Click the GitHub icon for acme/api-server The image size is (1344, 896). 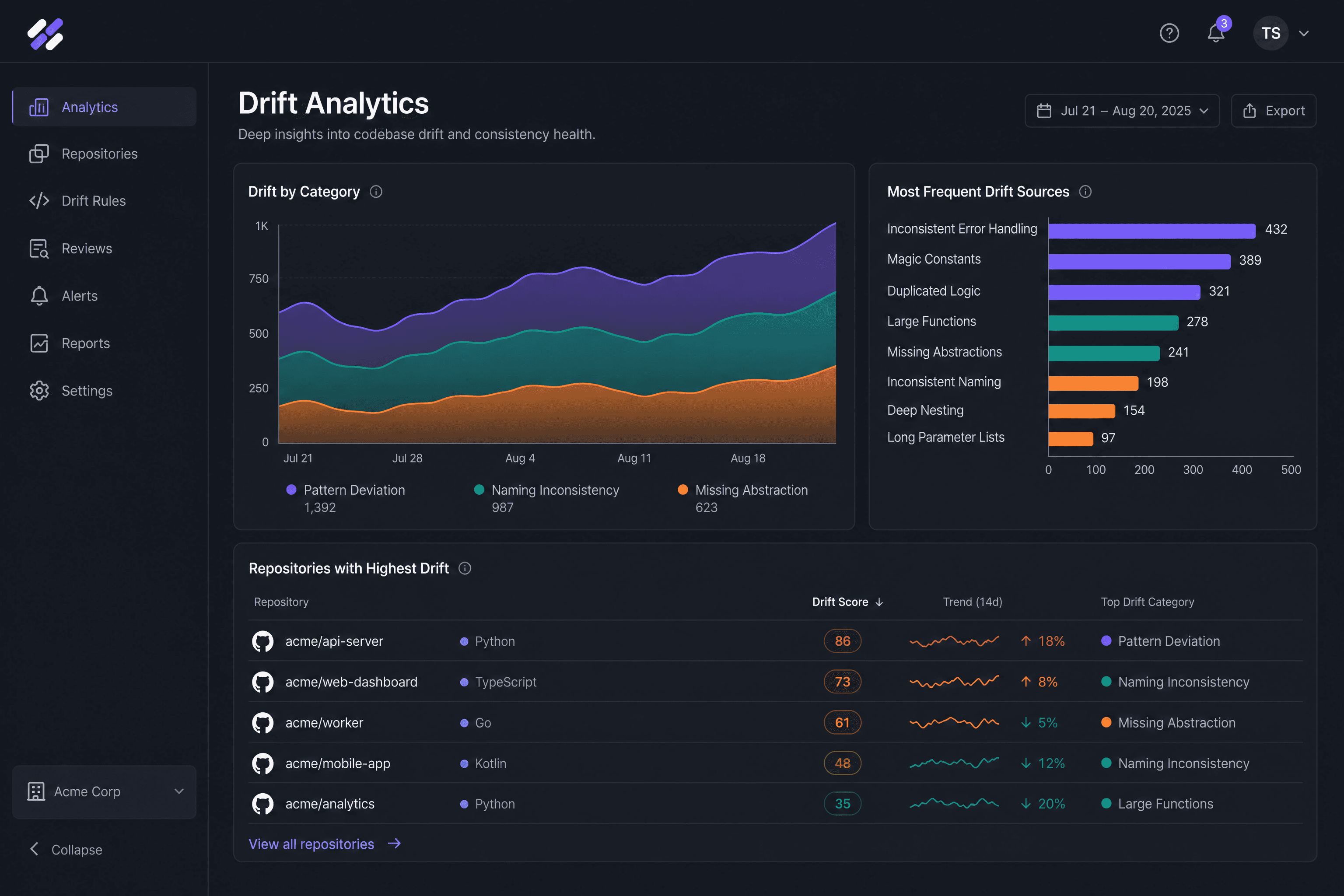pyautogui.click(x=263, y=641)
